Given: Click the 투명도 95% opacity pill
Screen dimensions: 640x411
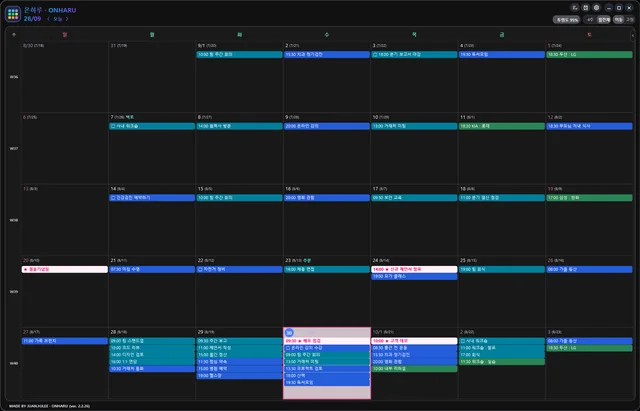Looking at the screenshot, I should [566, 20].
